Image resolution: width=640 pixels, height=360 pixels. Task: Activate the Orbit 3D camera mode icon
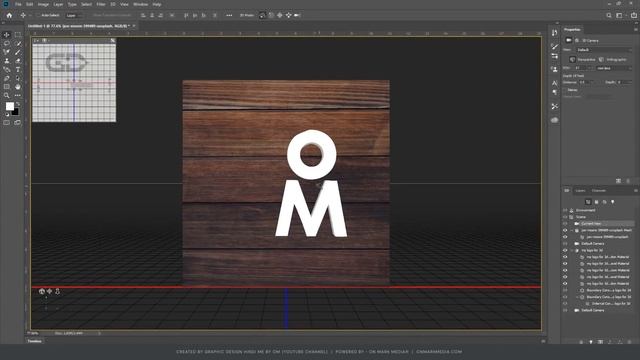[262, 15]
